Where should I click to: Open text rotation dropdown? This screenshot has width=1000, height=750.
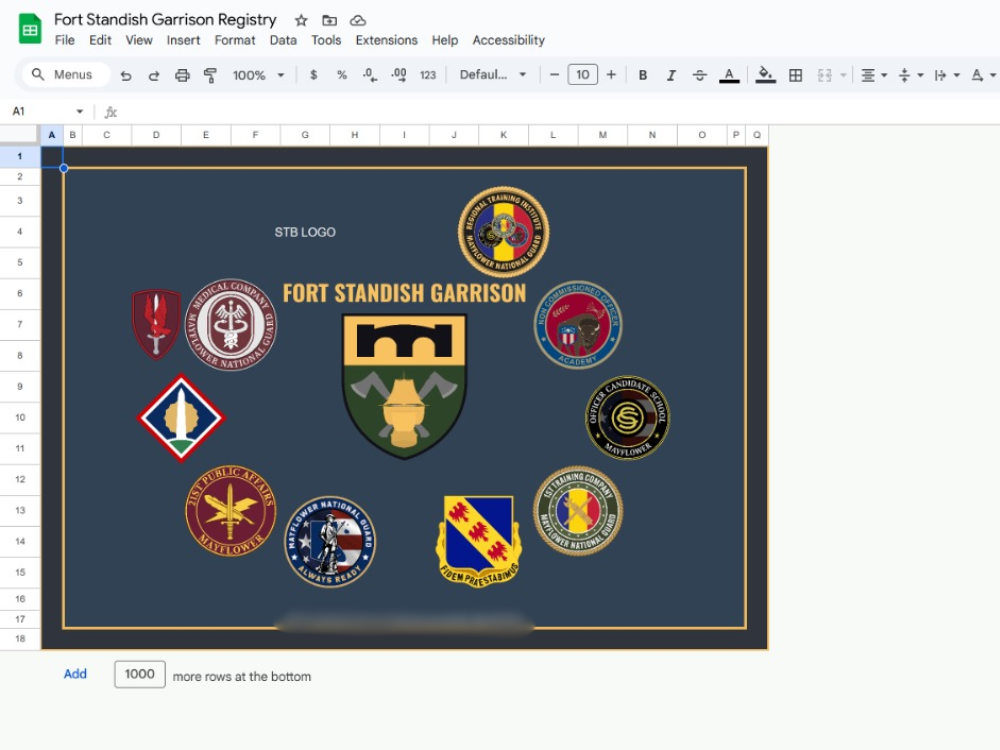point(983,75)
